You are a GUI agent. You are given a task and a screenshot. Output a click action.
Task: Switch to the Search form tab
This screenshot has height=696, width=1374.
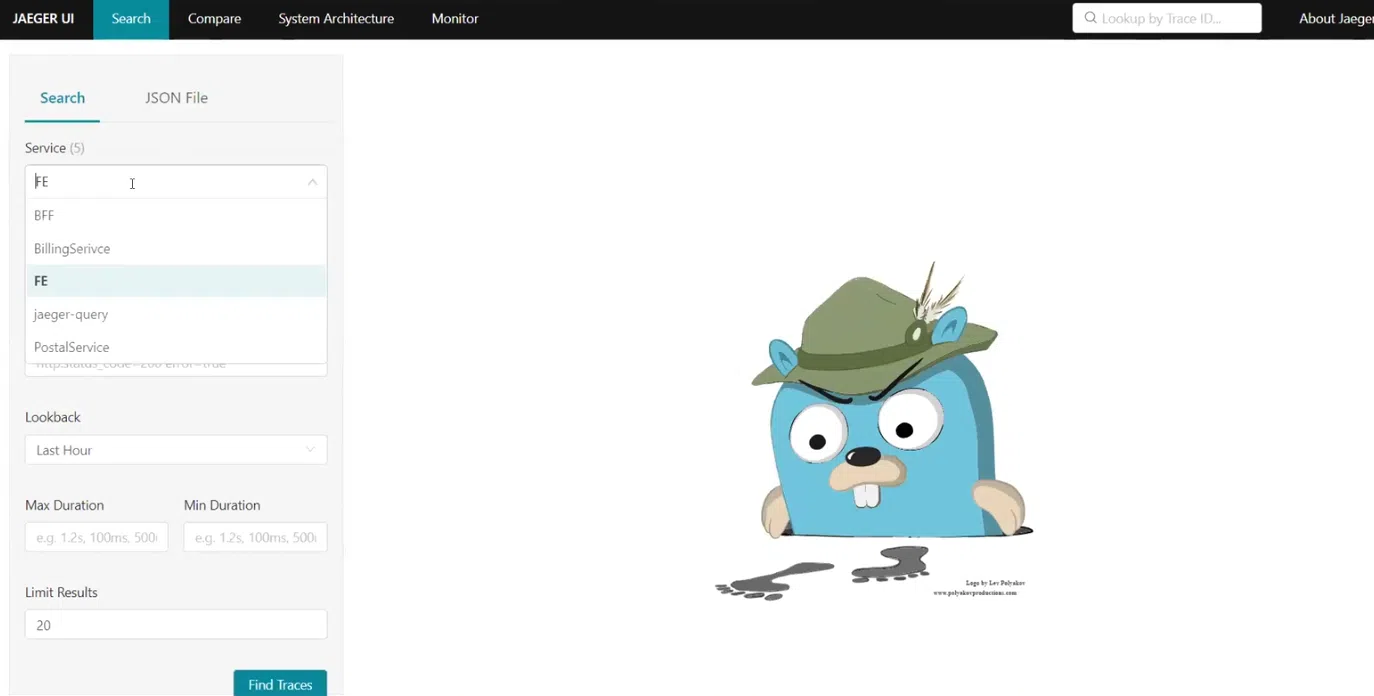click(62, 98)
